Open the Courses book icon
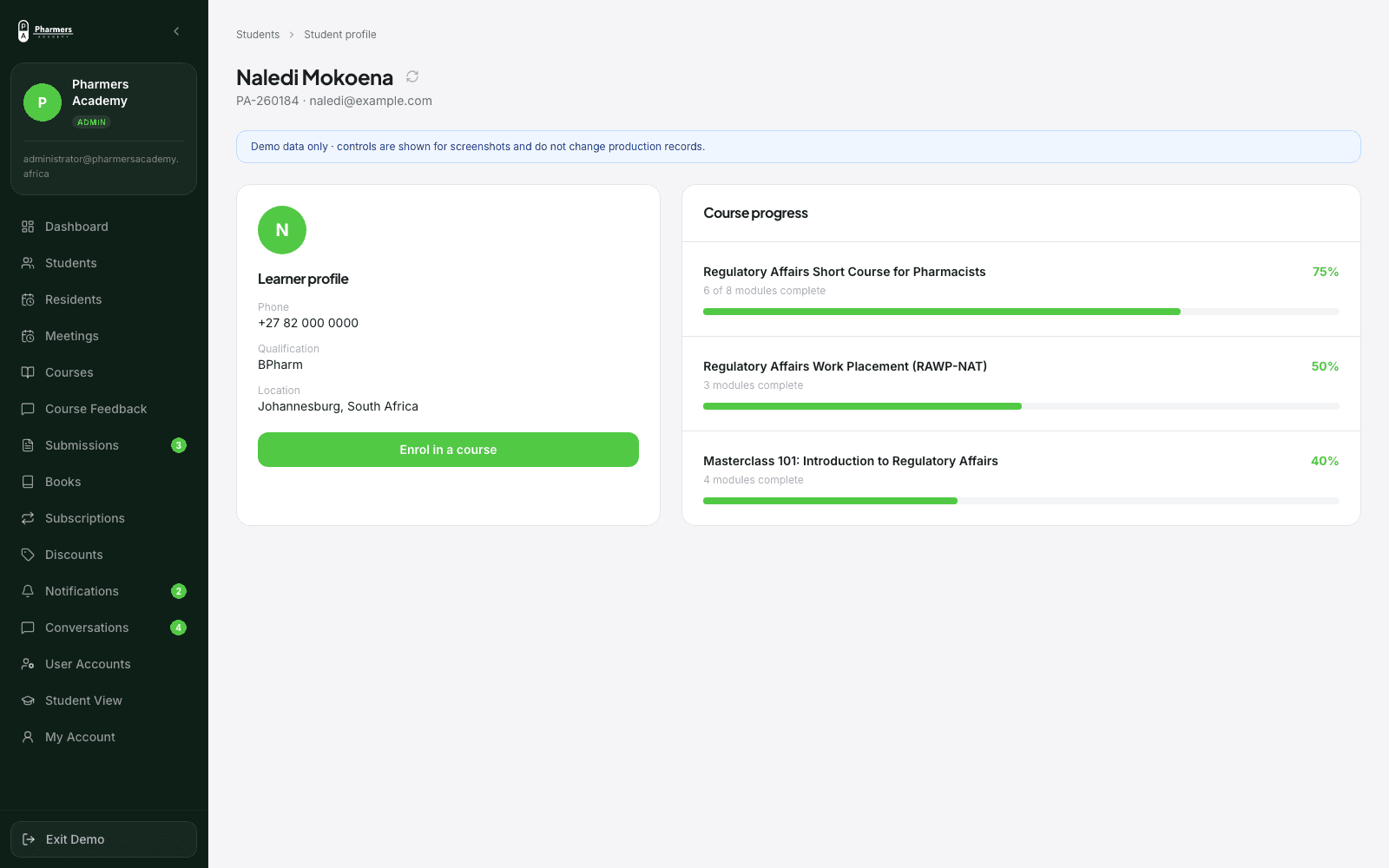 point(28,372)
